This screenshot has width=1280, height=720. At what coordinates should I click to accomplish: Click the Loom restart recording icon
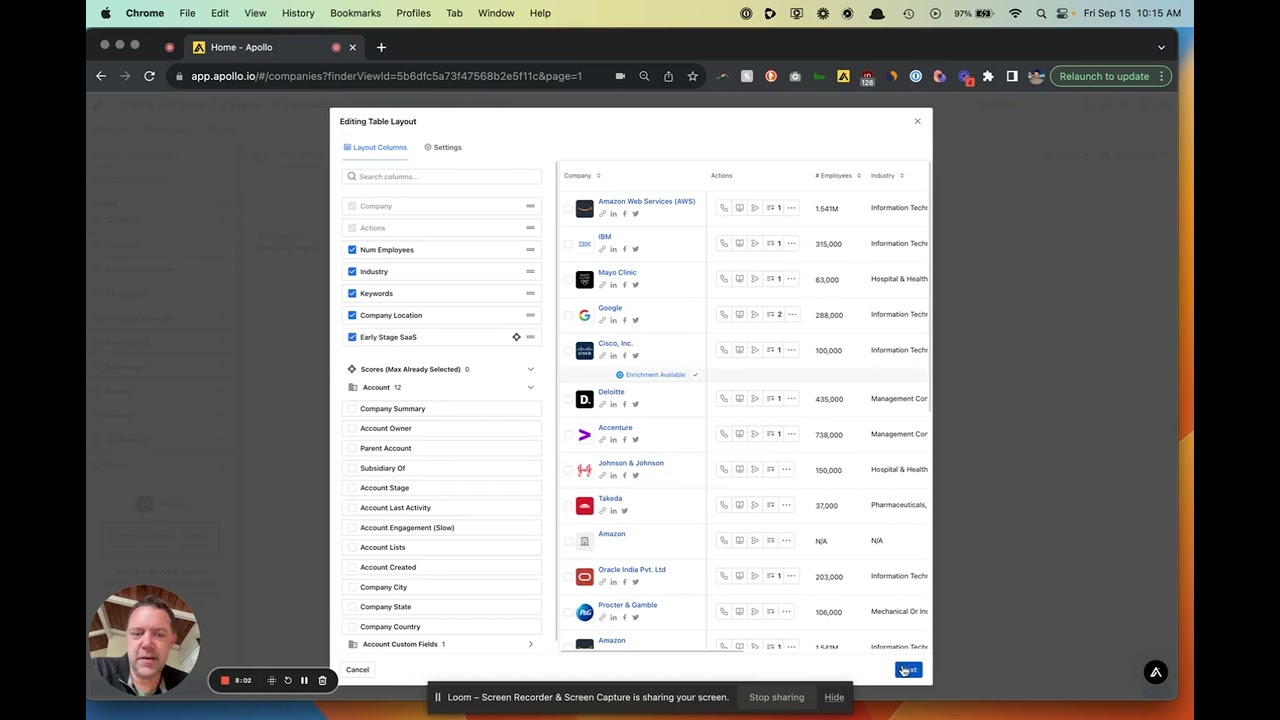pyautogui.click(x=288, y=680)
